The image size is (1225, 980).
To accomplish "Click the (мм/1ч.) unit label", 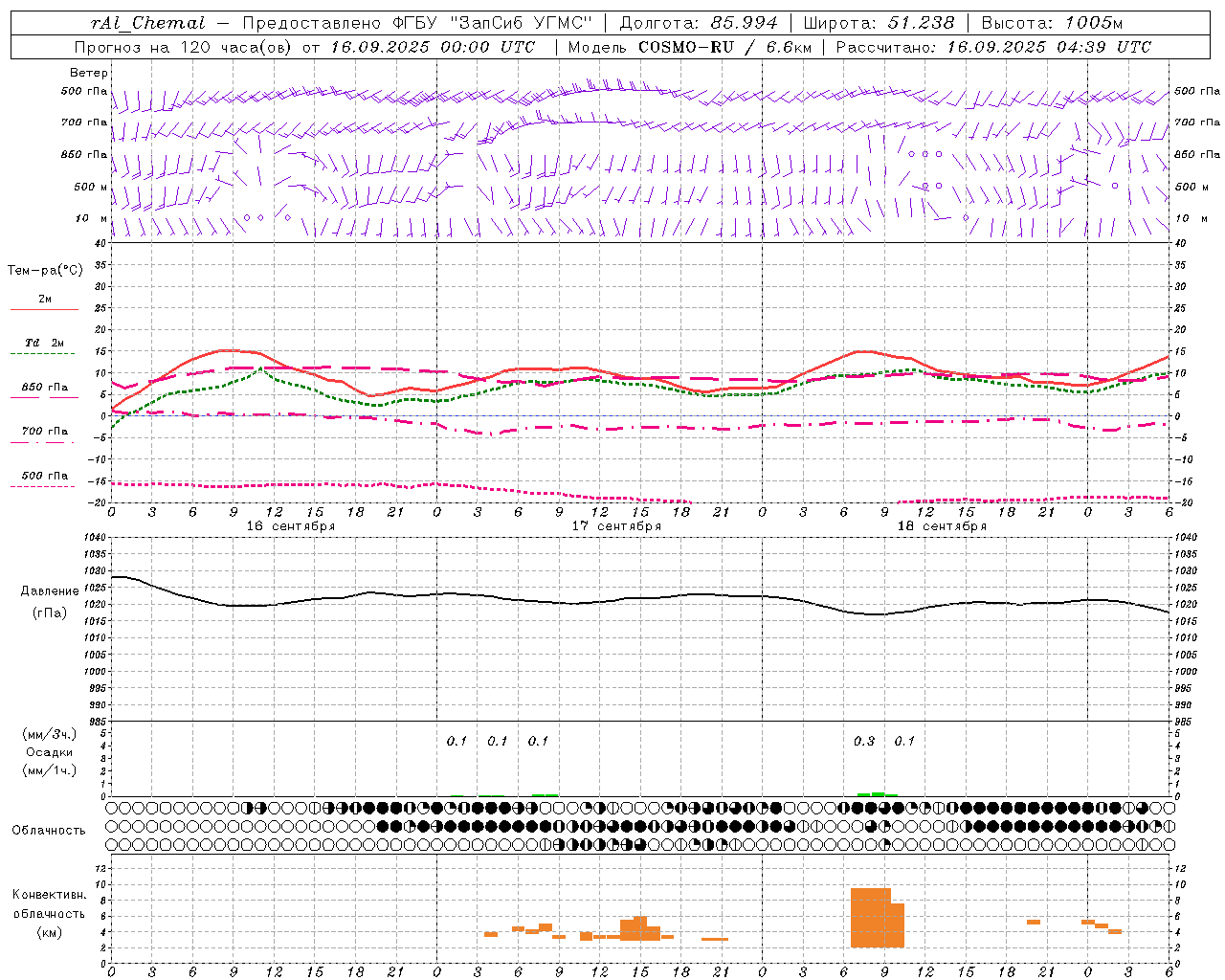I will tap(50, 770).
